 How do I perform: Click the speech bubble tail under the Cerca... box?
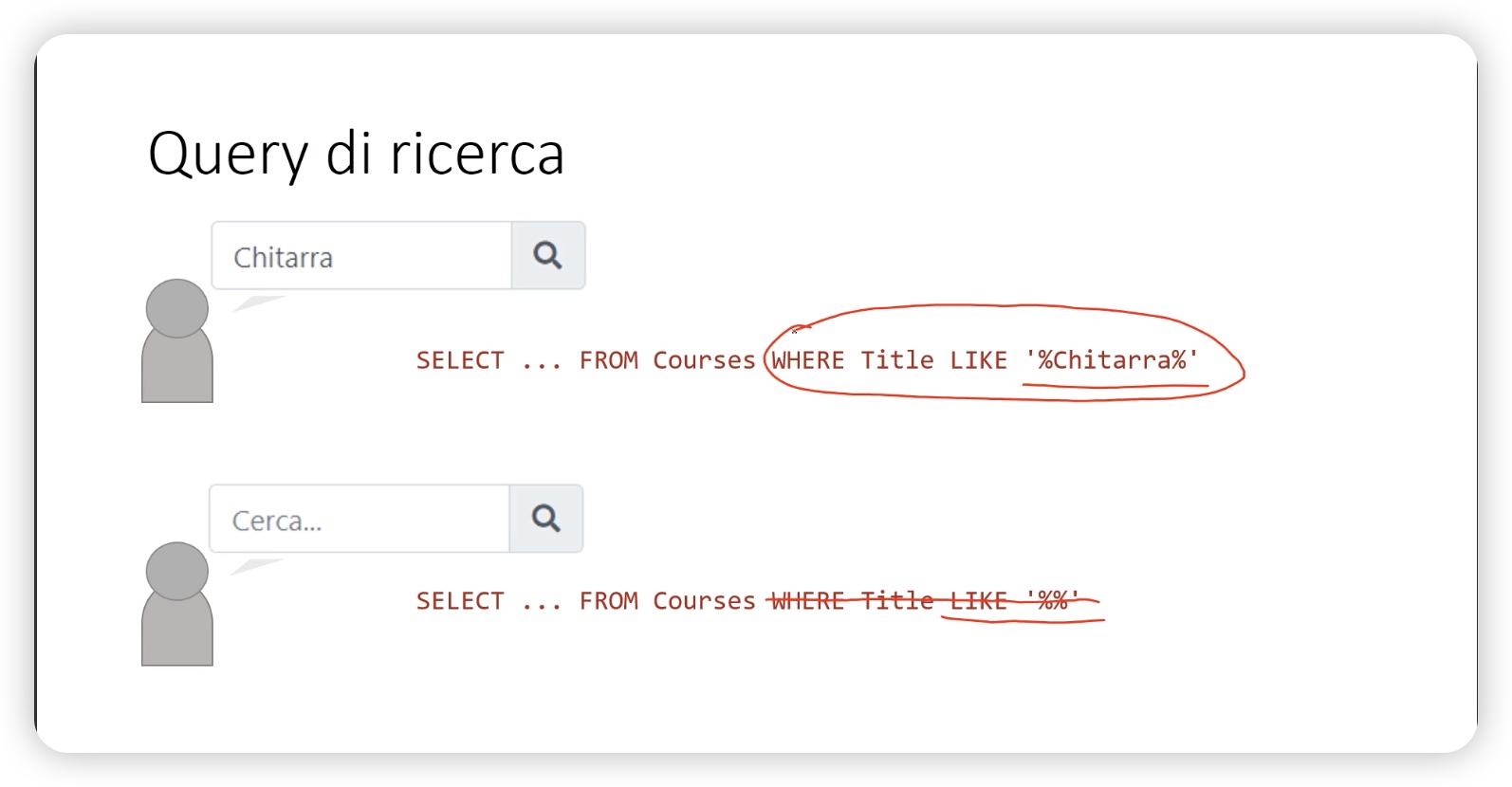[255, 567]
